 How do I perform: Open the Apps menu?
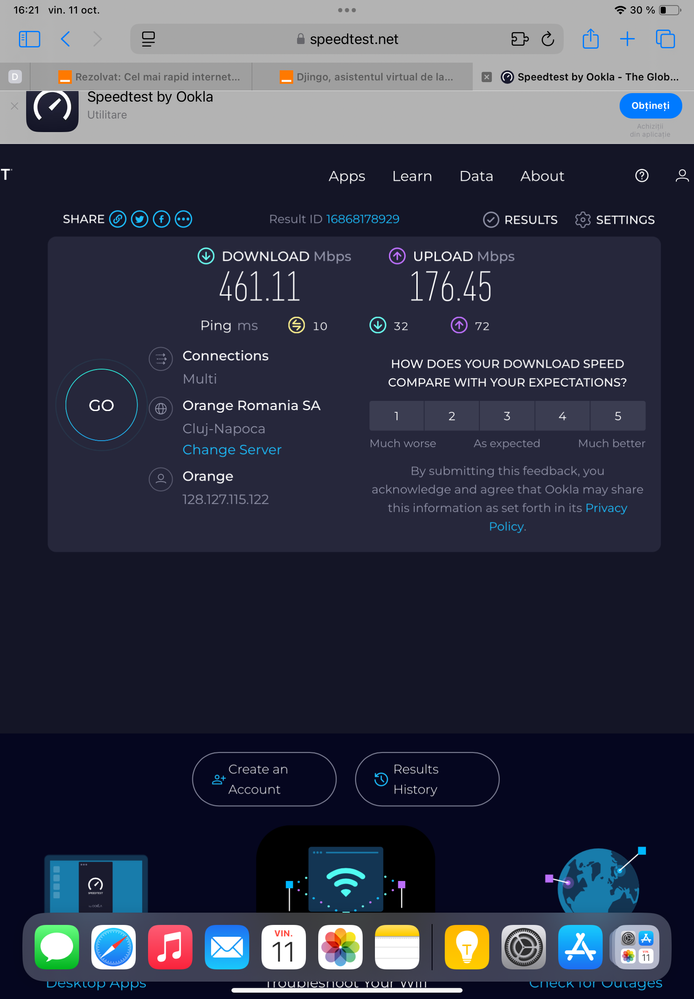(x=347, y=176)
